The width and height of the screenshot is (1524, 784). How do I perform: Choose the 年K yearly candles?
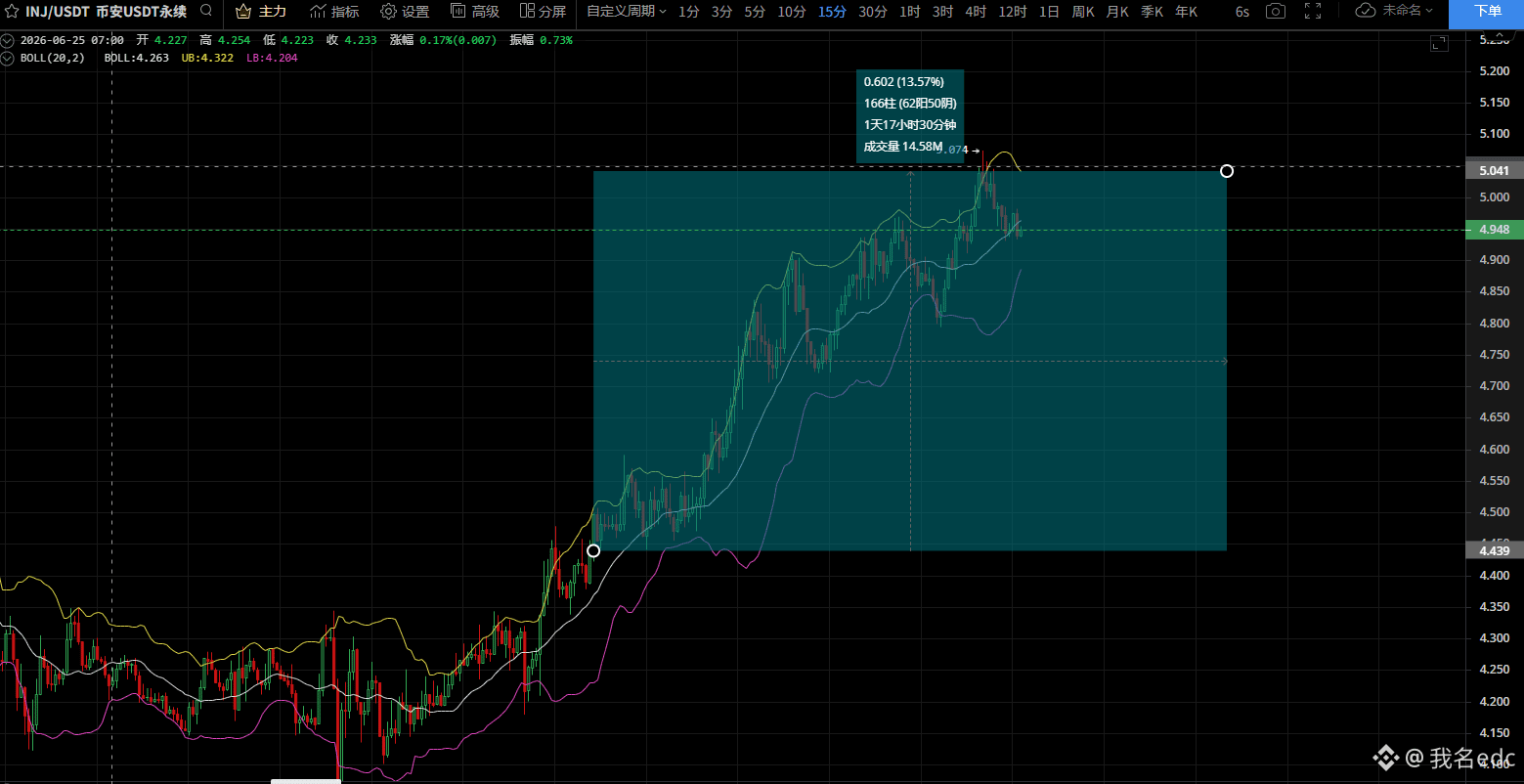1186,12
